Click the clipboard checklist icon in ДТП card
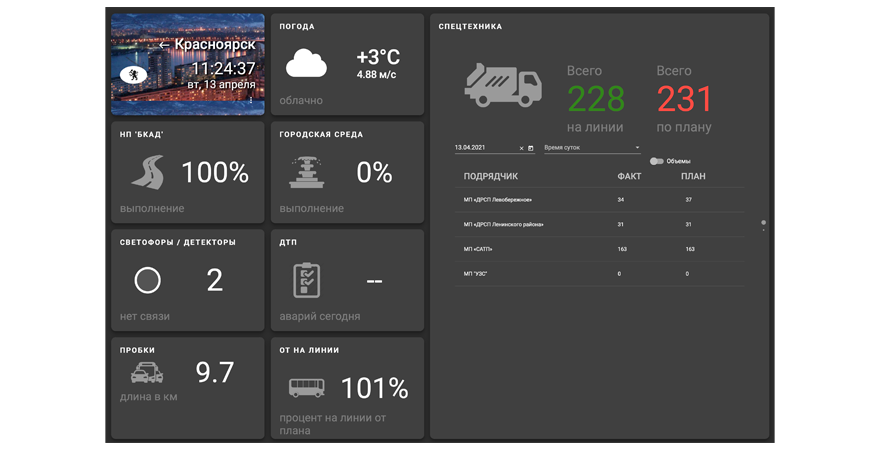Image resolution: width=880 pixels, height=450 pixels. tap(306, 280)
